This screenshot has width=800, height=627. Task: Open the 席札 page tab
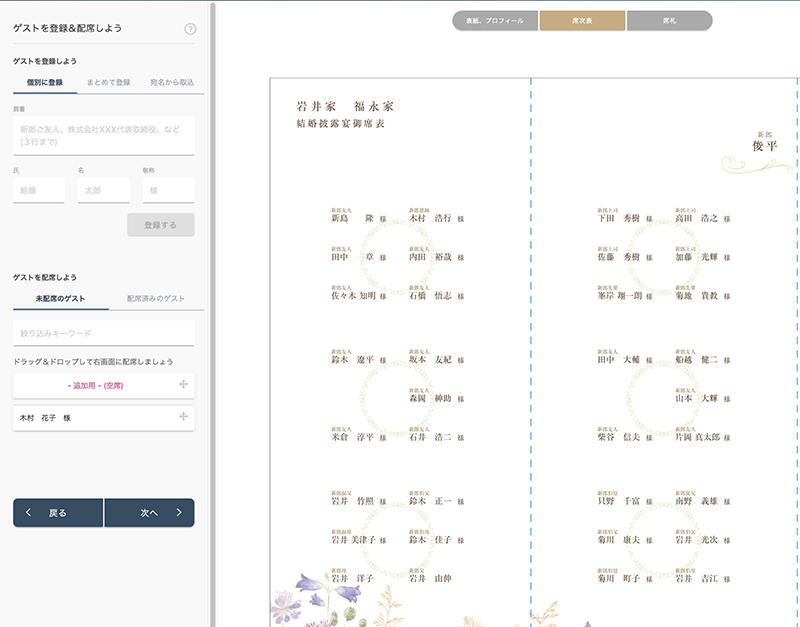669,21
